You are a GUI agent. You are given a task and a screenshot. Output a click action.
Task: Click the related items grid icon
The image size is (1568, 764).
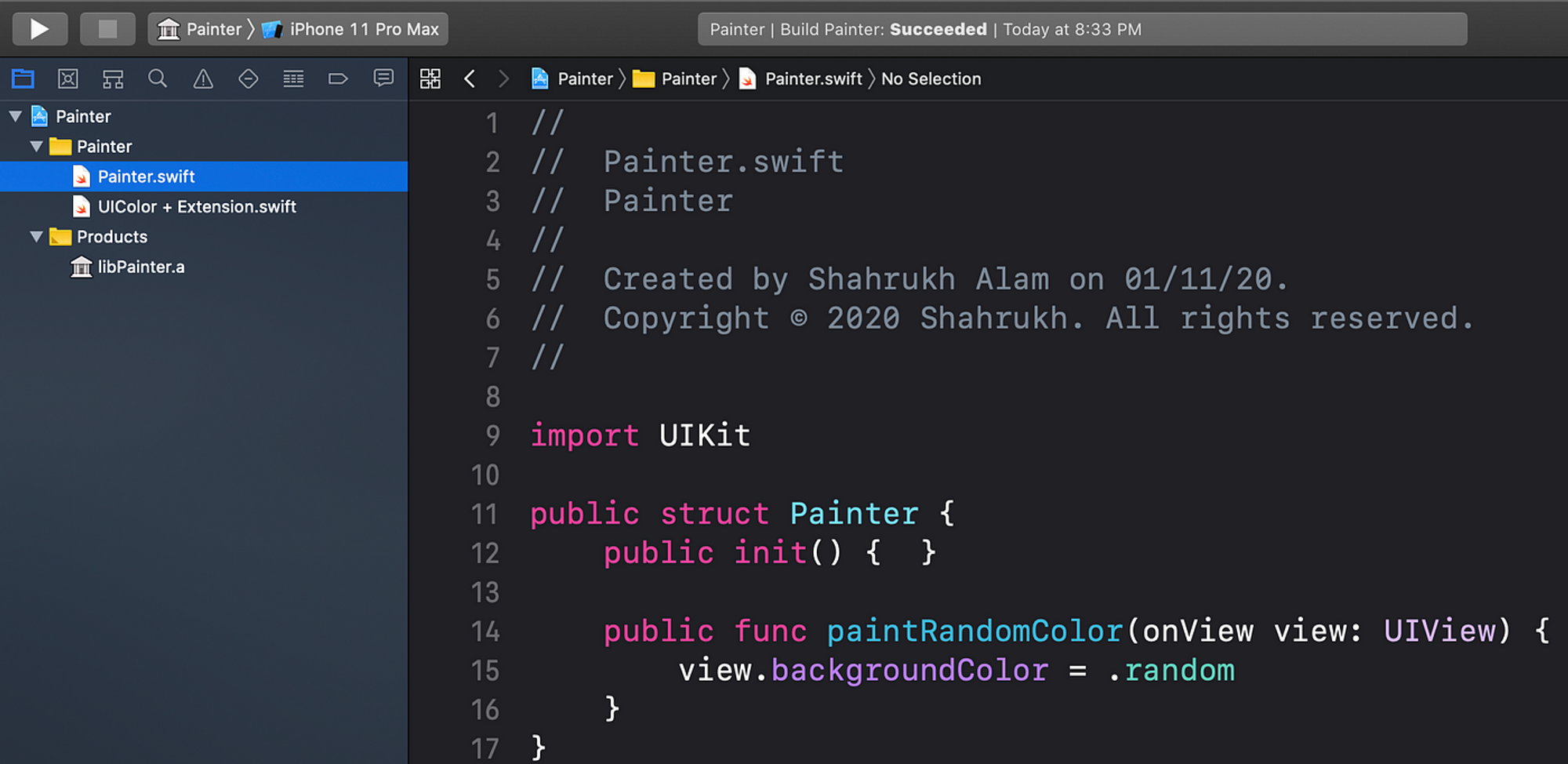(x=430, y=78)
